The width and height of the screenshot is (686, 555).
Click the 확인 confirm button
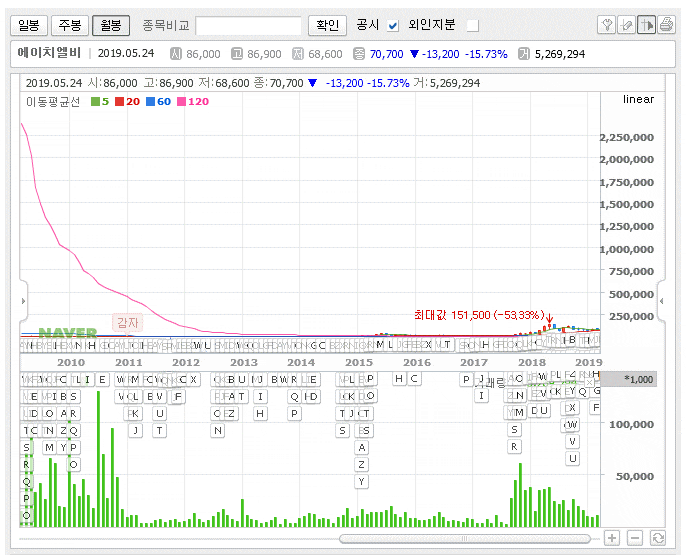coord(327,25)
